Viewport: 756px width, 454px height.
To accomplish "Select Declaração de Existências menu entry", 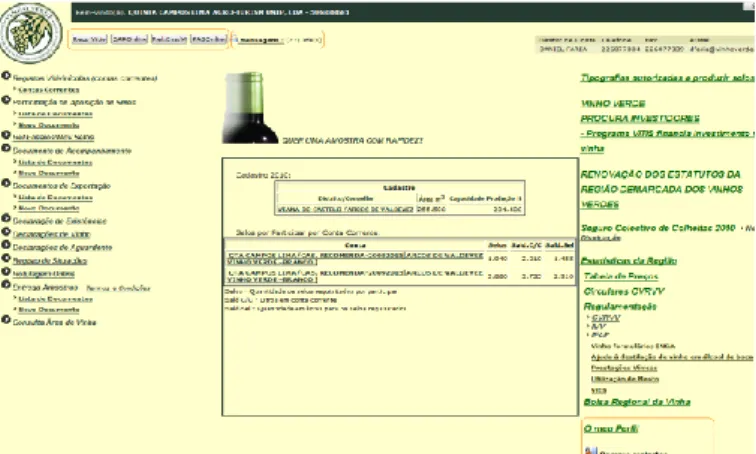I will tap(60, 221).
